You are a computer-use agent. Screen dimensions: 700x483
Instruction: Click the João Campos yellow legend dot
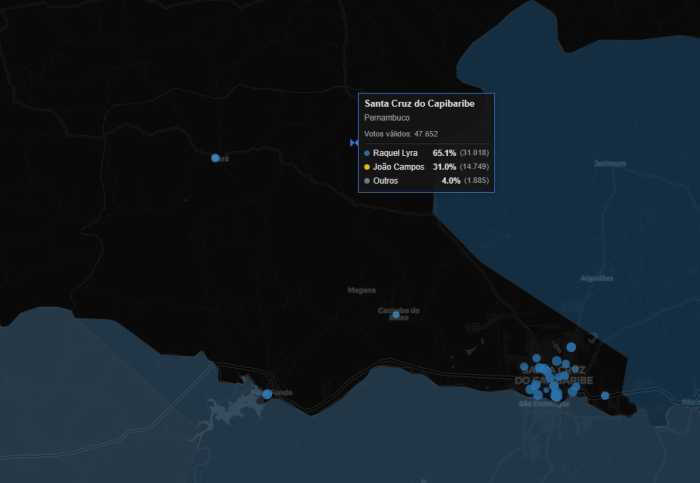coord(367,167)
